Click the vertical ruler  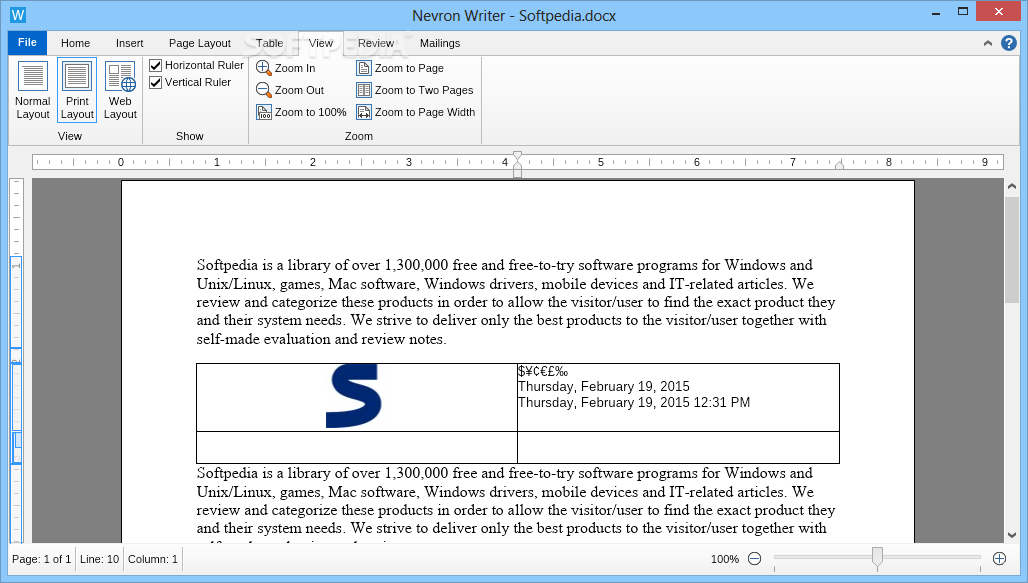tap(16, 360)
